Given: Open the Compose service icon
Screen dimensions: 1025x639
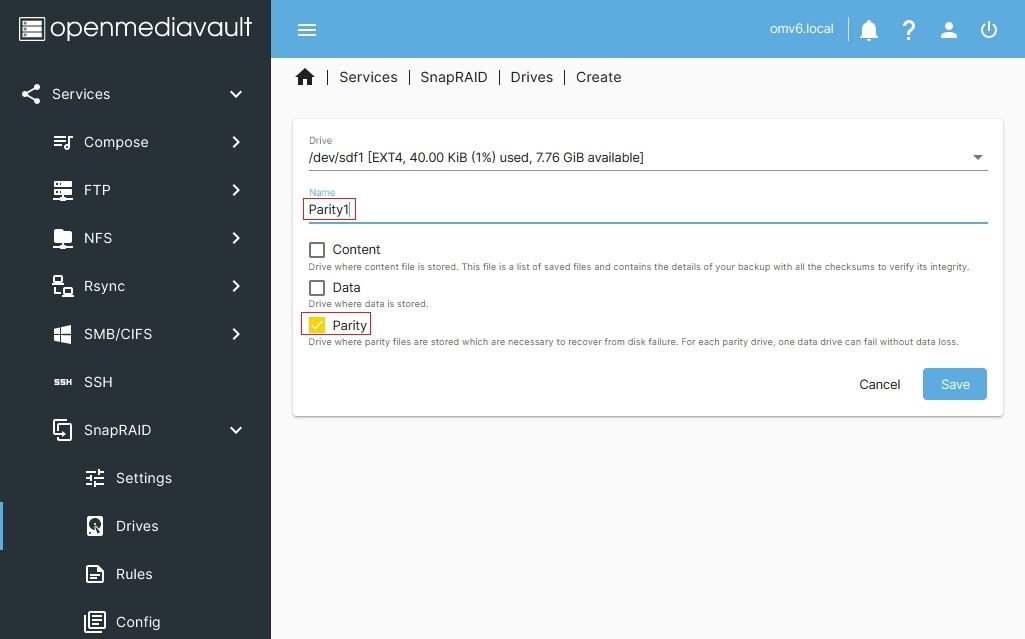Looking at the screenshot, I should tap(62, 142).
